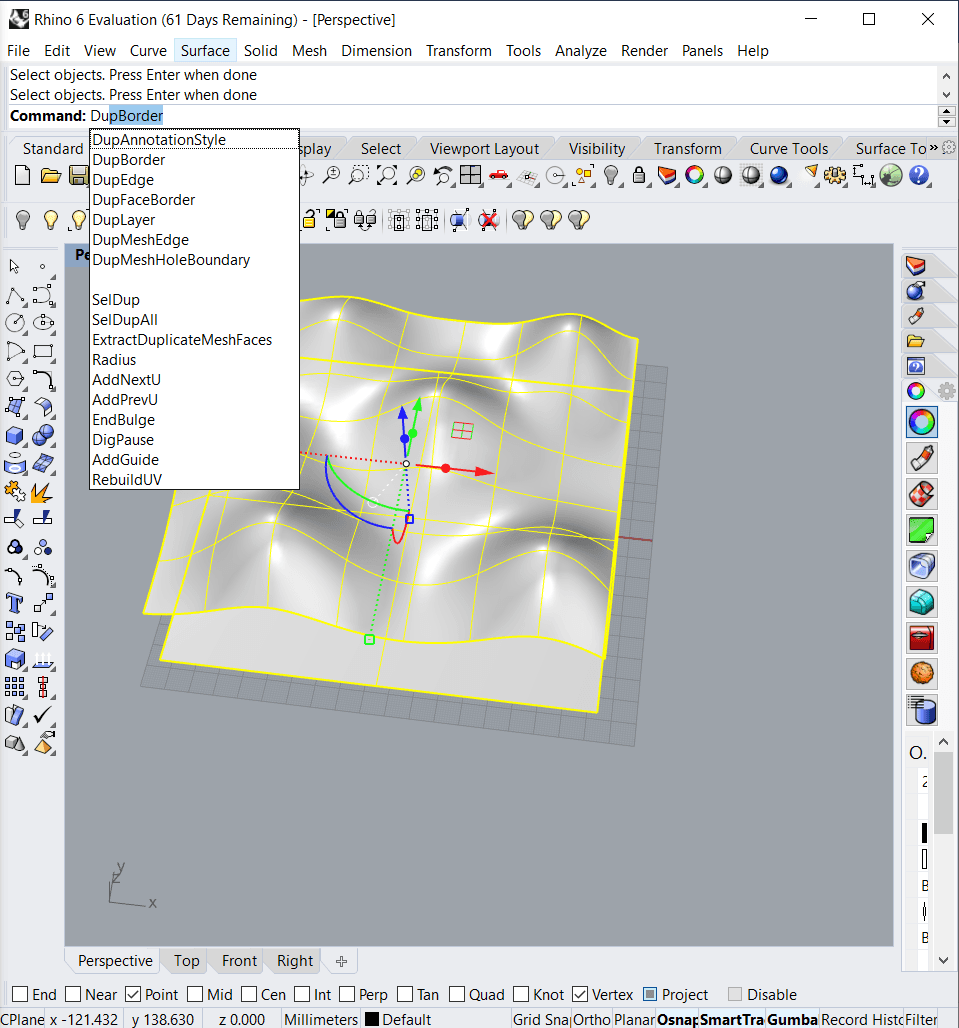
Task: Open the Layers panel tab icon
Action: coord(916,265)
